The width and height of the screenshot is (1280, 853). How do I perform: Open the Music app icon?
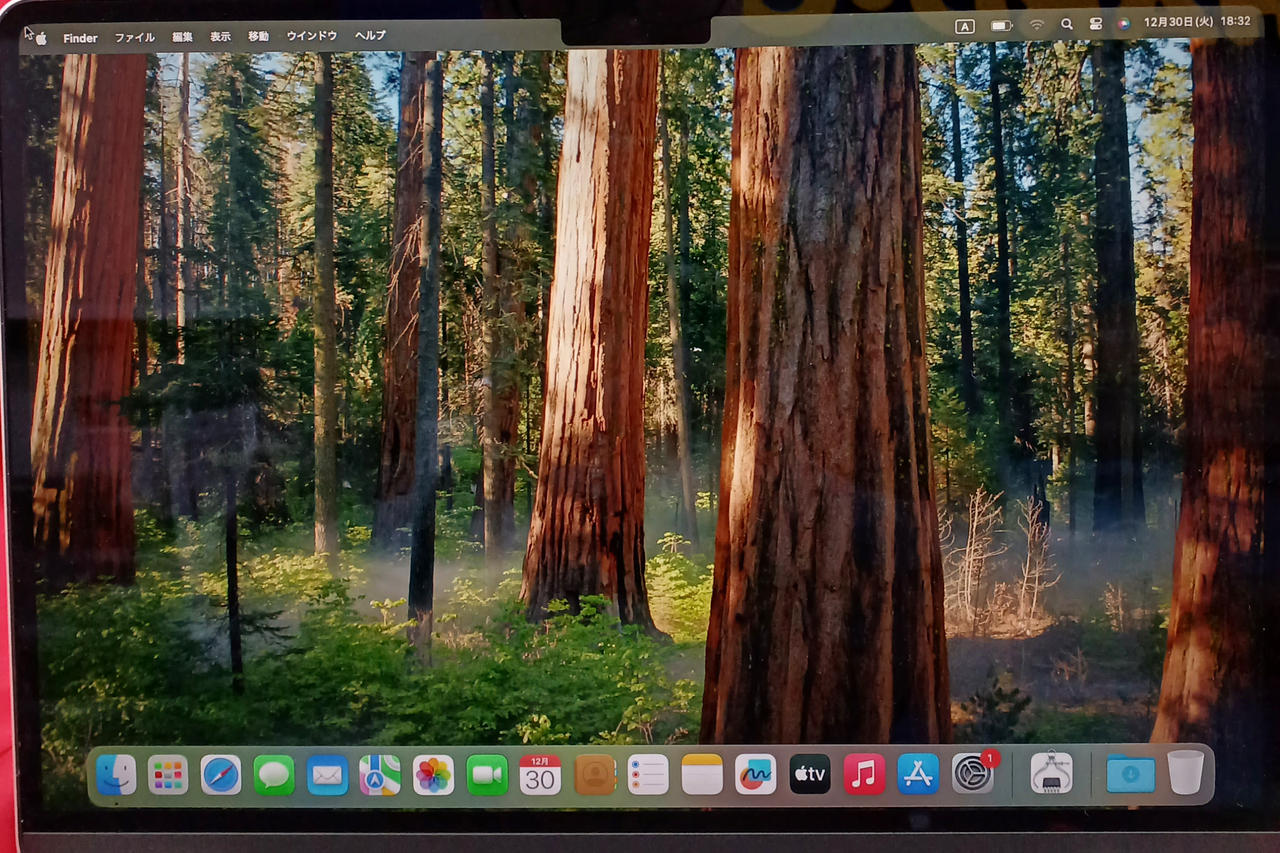tap(864, 774)
